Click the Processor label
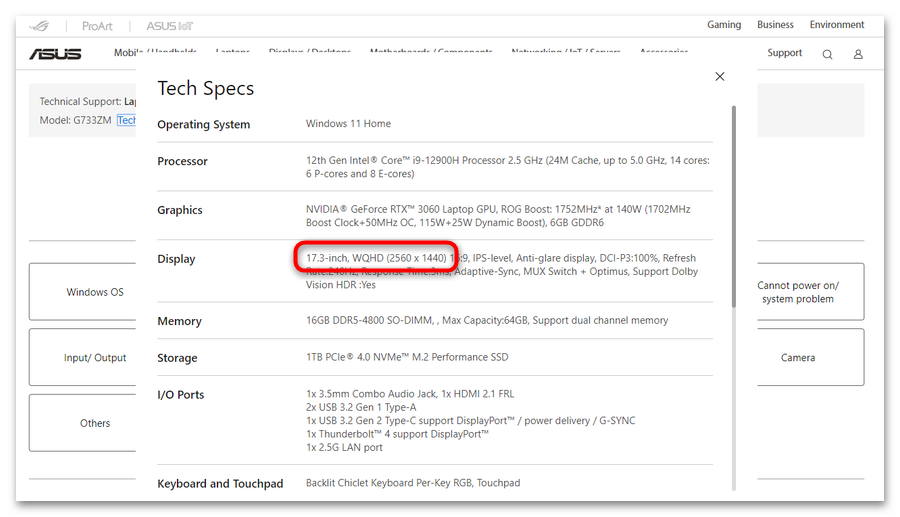 (183, 161)
